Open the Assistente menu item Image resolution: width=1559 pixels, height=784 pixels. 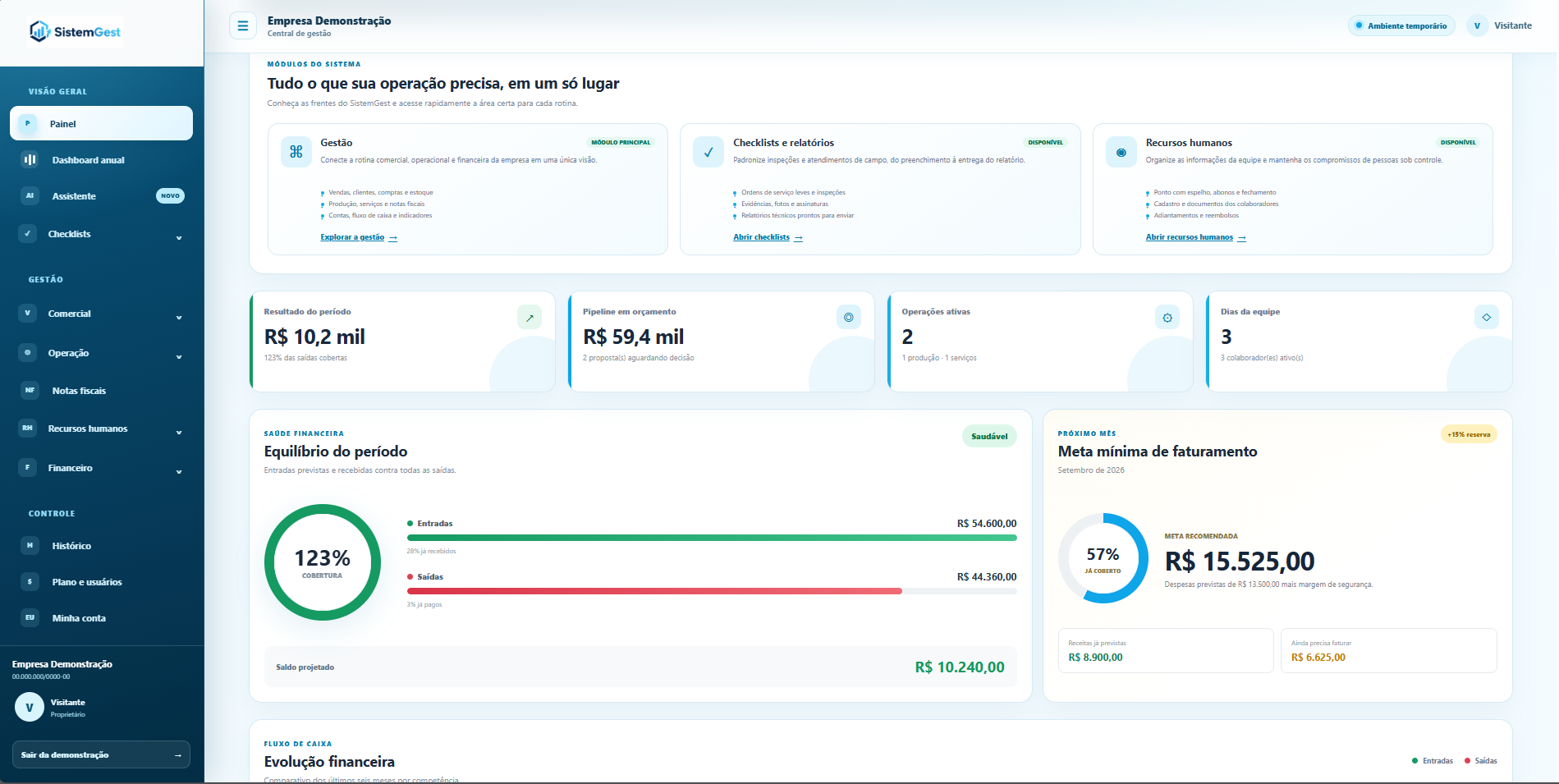(101, 195)
